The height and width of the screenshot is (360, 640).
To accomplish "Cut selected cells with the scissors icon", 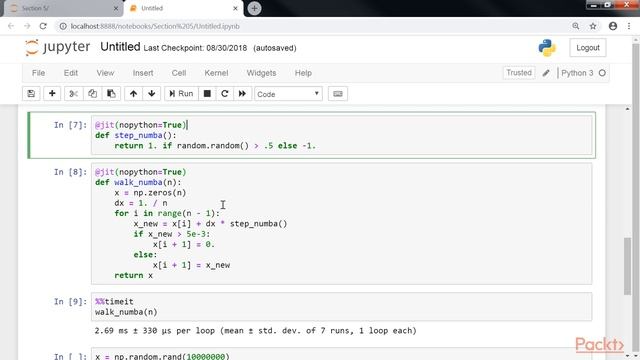I will coord(73,94).
